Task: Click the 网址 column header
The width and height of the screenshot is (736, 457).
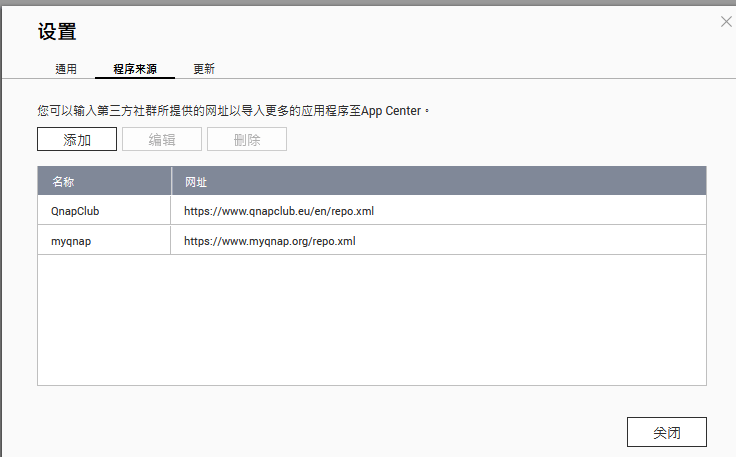Action: (x=439, y=181)
